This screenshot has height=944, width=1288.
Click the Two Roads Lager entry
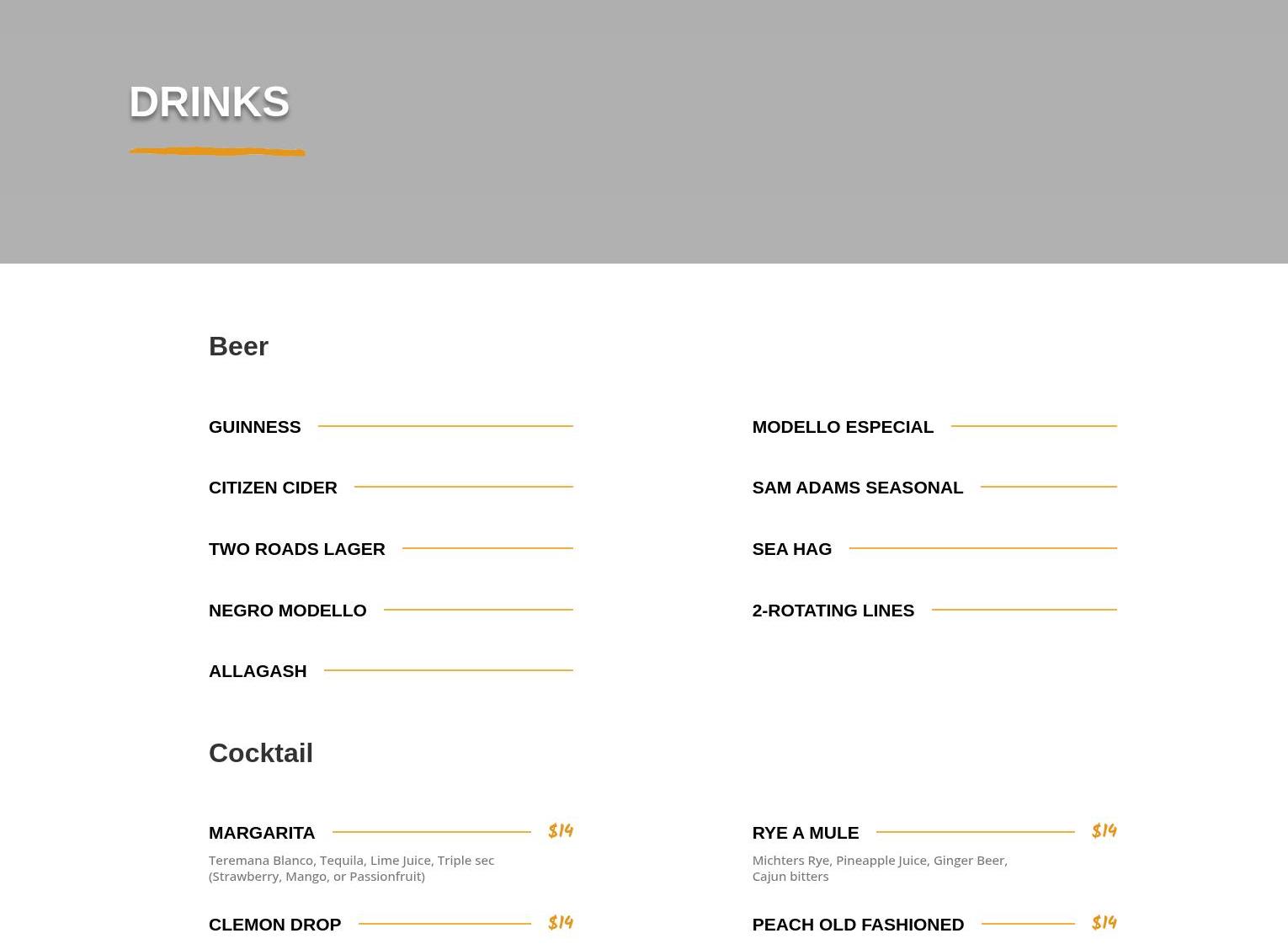296,549
